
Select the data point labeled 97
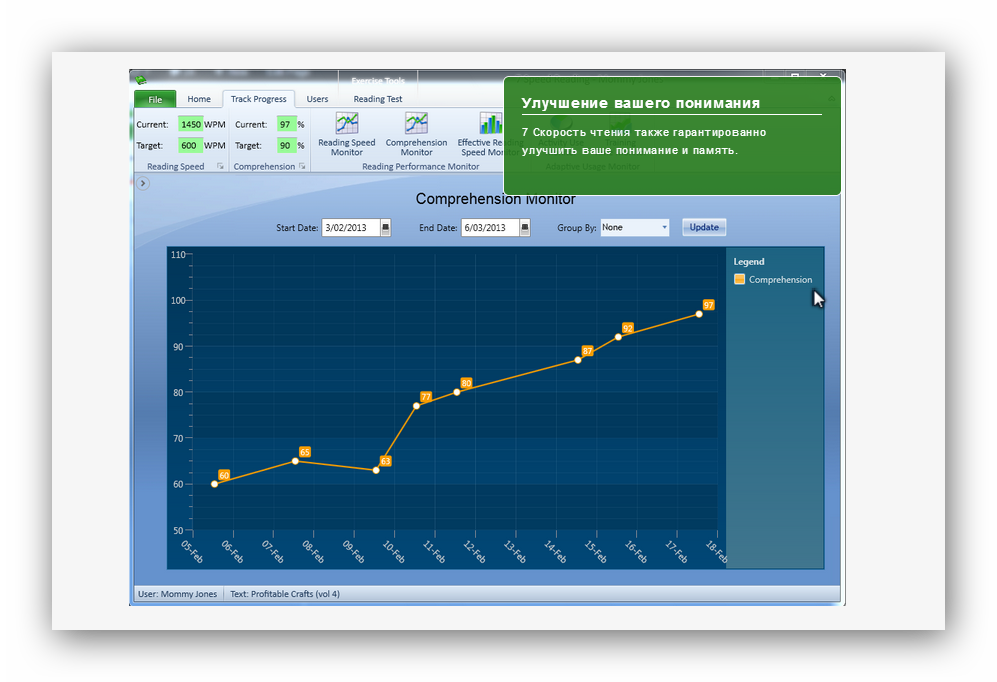pos(699,314)
